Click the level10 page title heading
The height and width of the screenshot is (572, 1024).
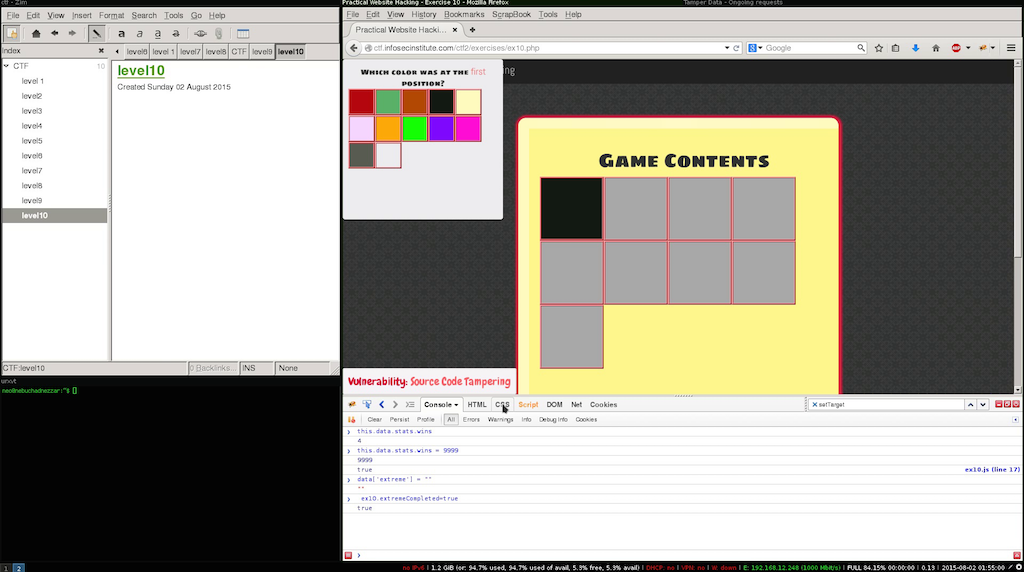(x=141, y=71)
